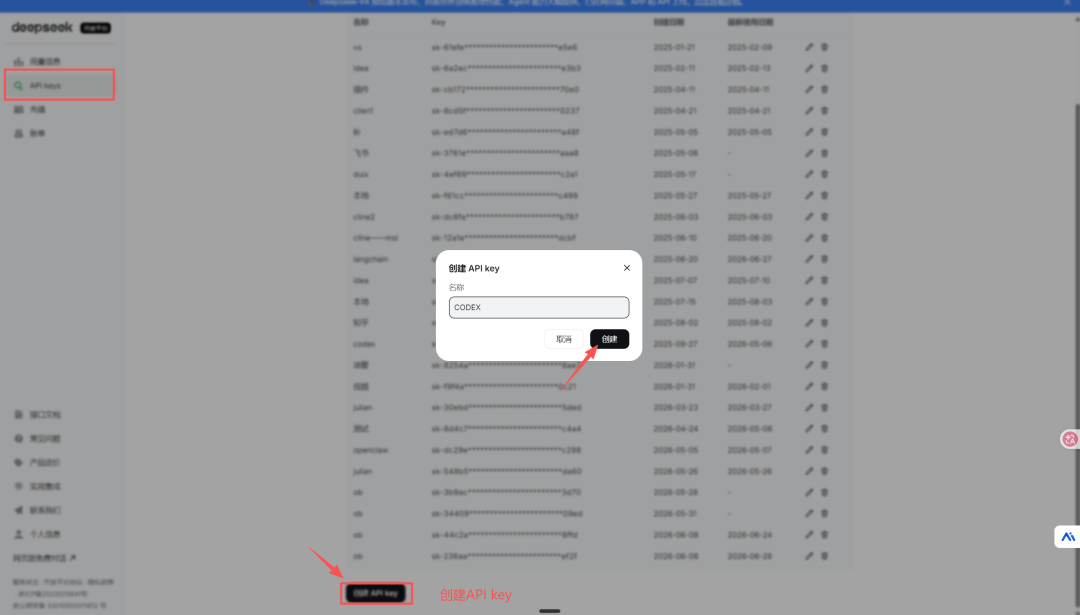Click the deepseek logo
The image size is (1080, 615).
tap(42, 28)
